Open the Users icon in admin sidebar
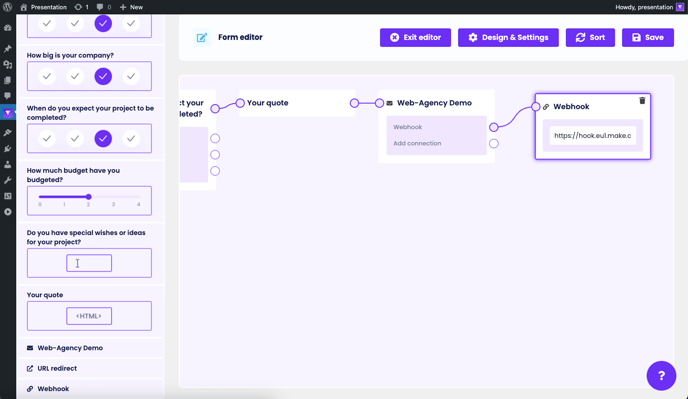This screenshot has height=399, width=688. tap(7, 165)
